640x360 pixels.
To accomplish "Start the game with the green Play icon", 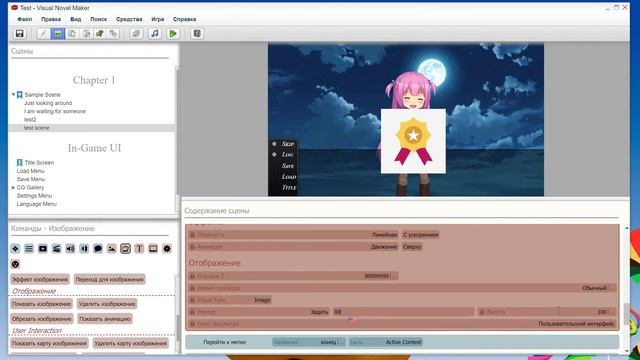I will pos(173,33).
